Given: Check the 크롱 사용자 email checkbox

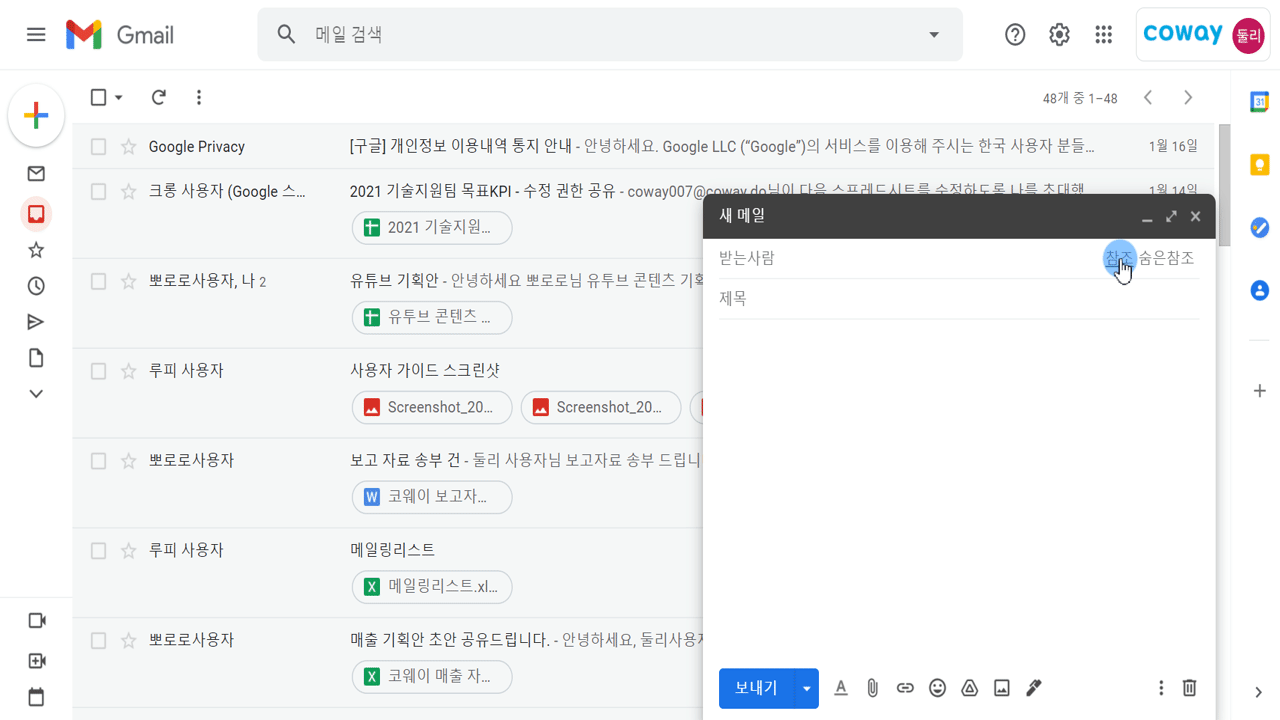Looking at the screenshot, I should 98,192.
